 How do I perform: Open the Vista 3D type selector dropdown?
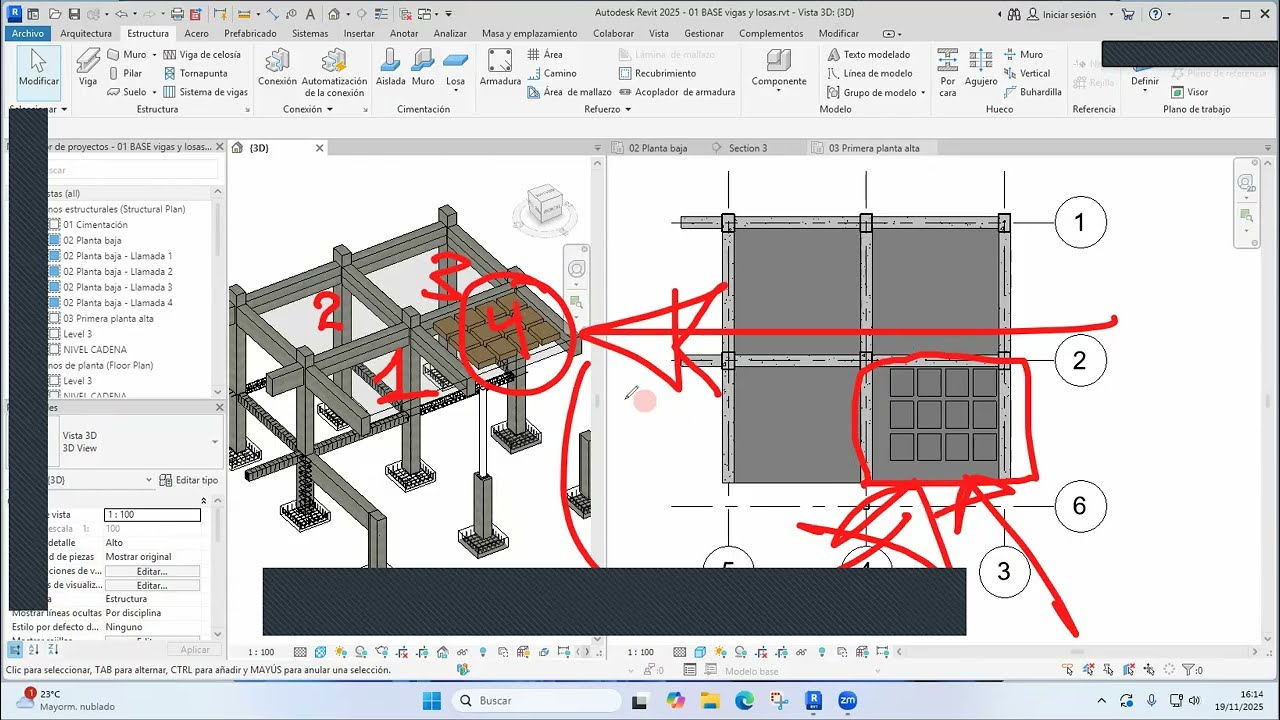(215, 441)
